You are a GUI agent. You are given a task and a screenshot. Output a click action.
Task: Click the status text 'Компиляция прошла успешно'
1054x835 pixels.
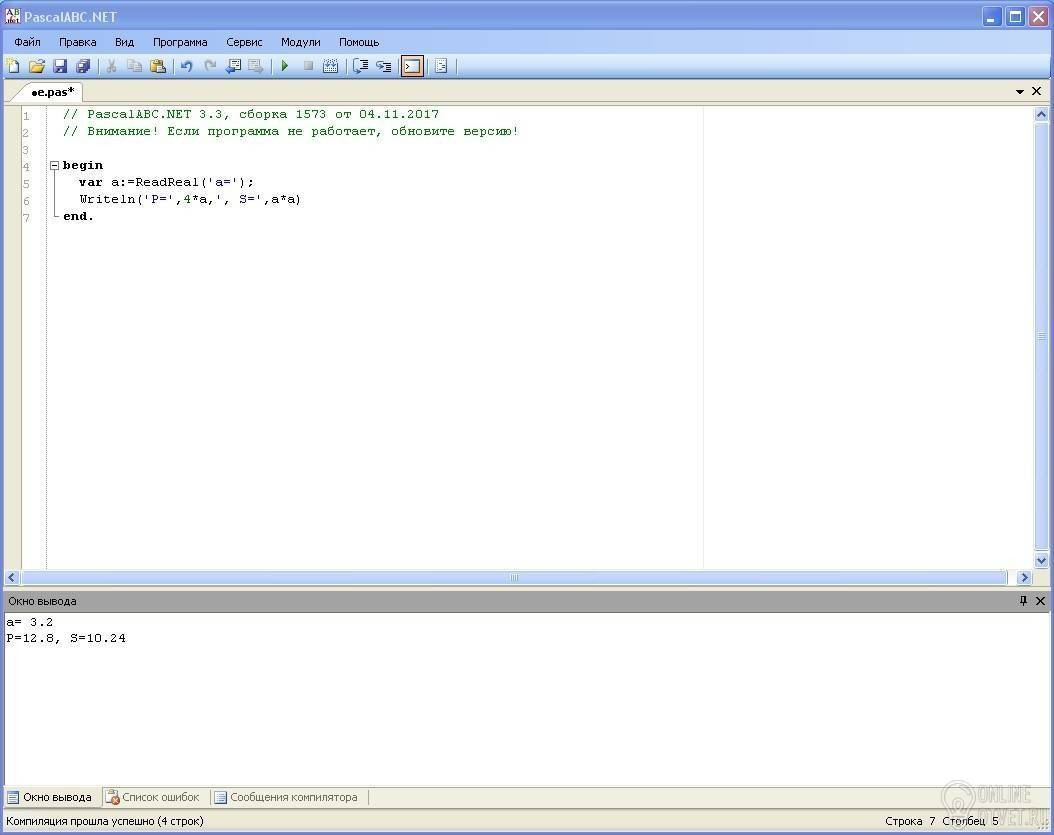[x=80, y=821]
